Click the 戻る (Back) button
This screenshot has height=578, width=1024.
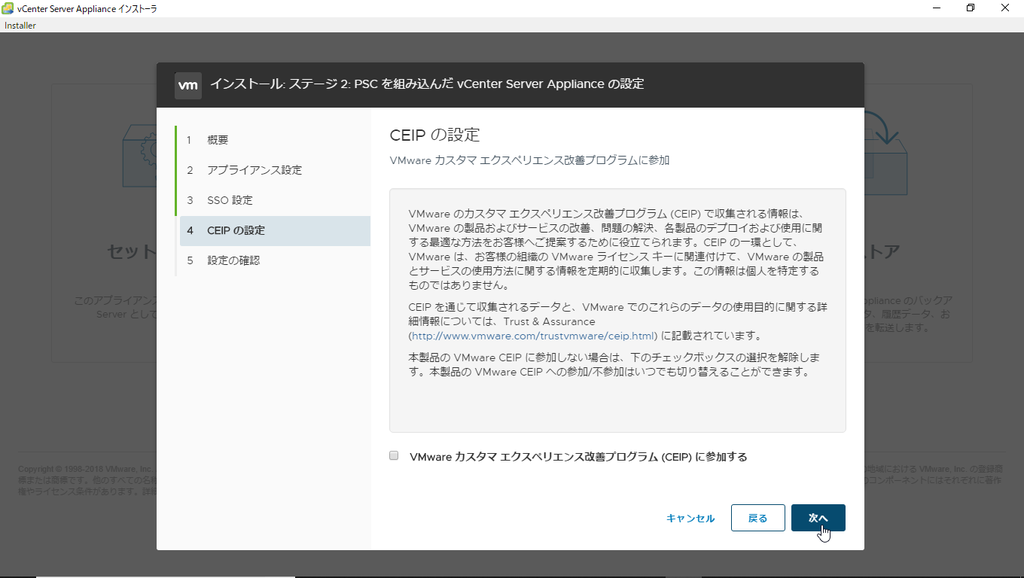pyautogui.click(x=758, y=518)
